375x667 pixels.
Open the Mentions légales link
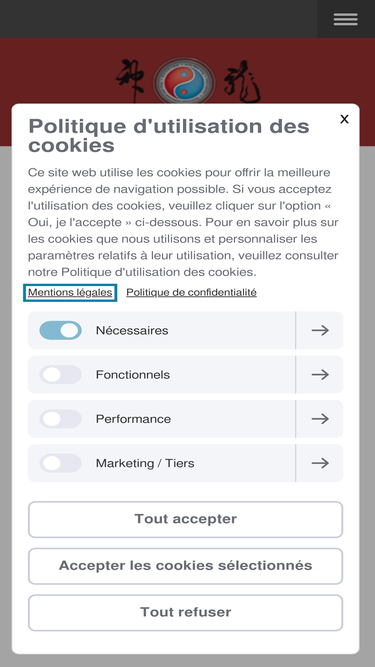click(70, 293)
